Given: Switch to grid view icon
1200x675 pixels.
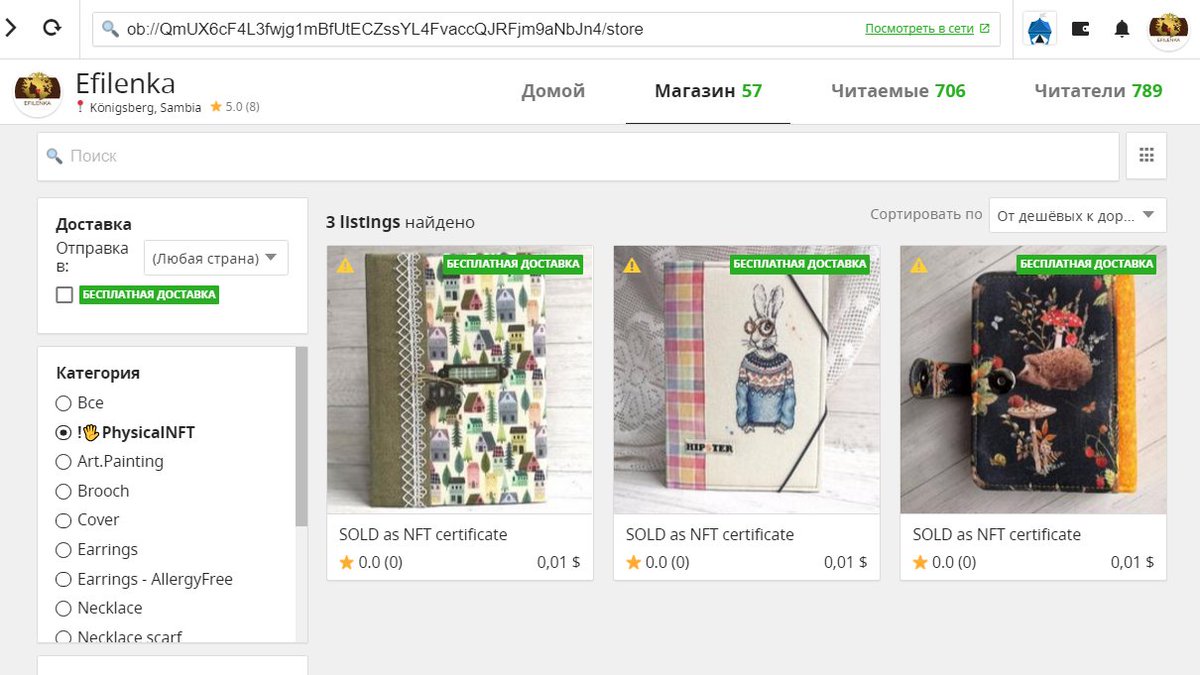Looking at the screenshot, I should pyautogui.click(x=1146, y=156).
